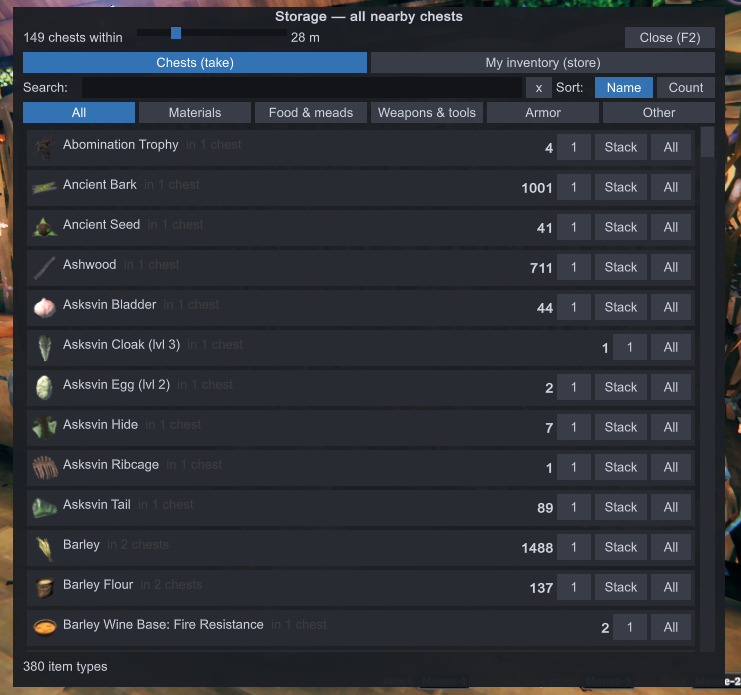
Task: Filter by Weapons & tools category
Action: (427, 112)
